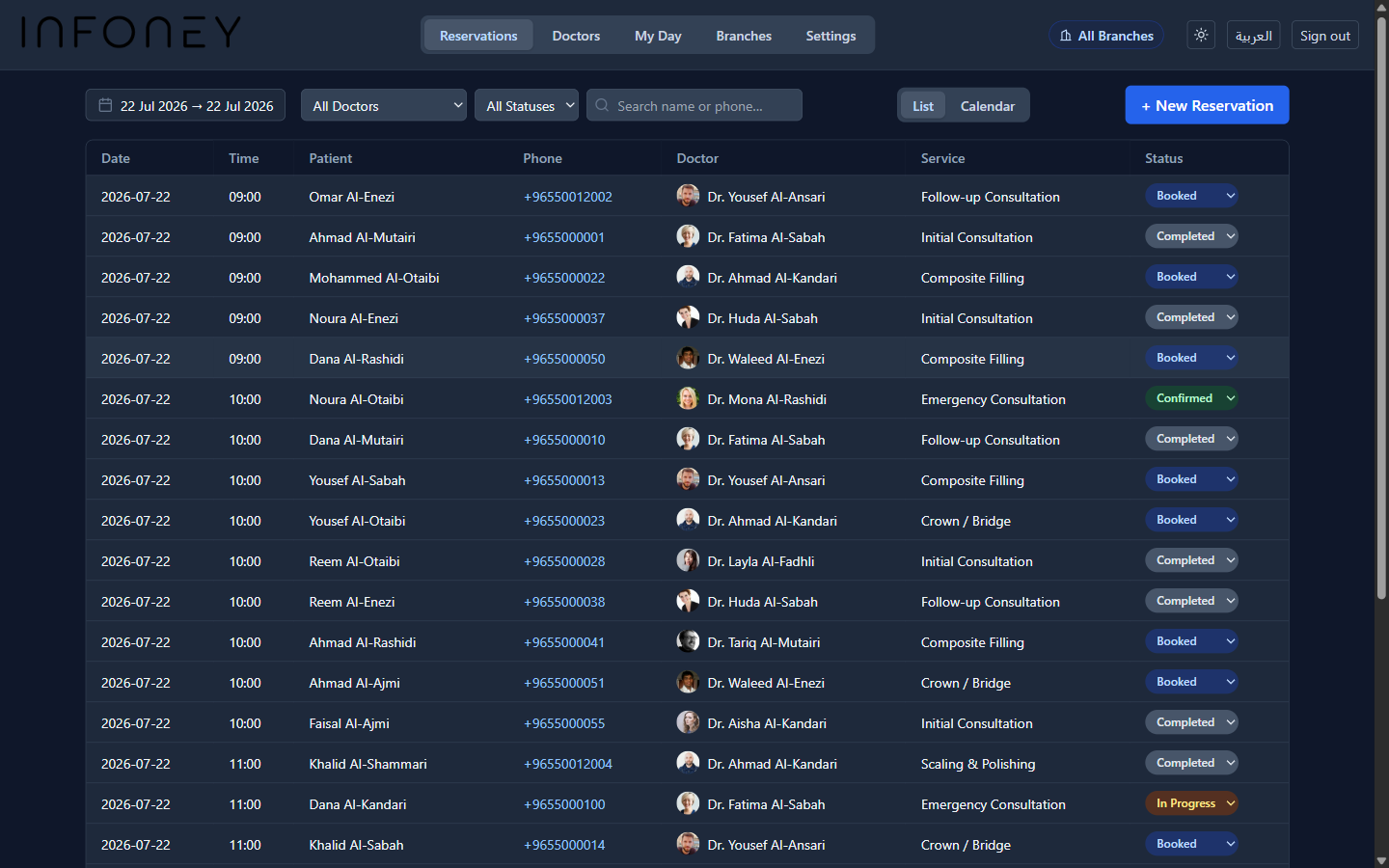
Task: Create a New Reservation
Action: click(1207, 105)
